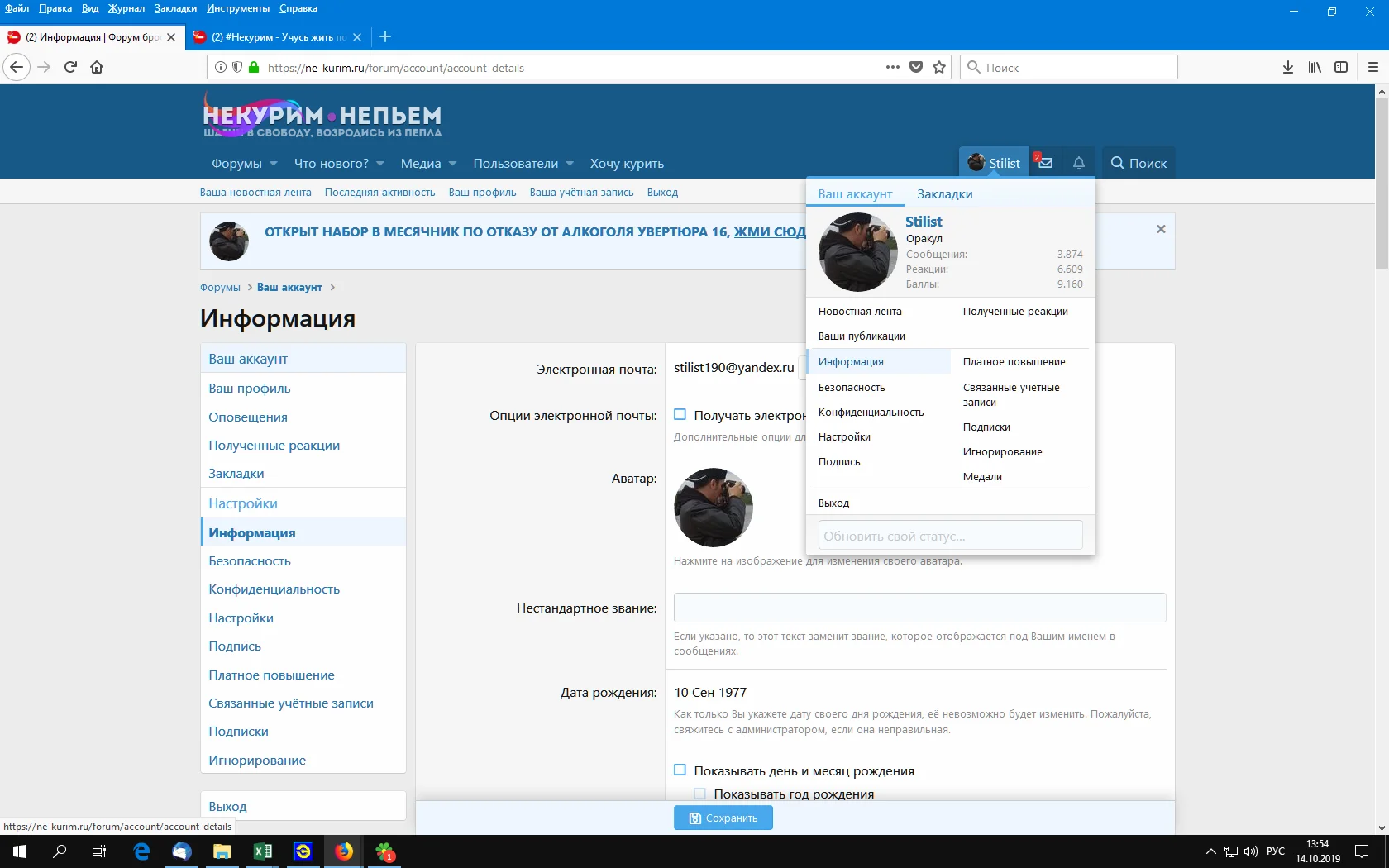The image size is (1389, 868).
Task: Open the Firefox hamburger menu
Action: tap(1372, 67)
